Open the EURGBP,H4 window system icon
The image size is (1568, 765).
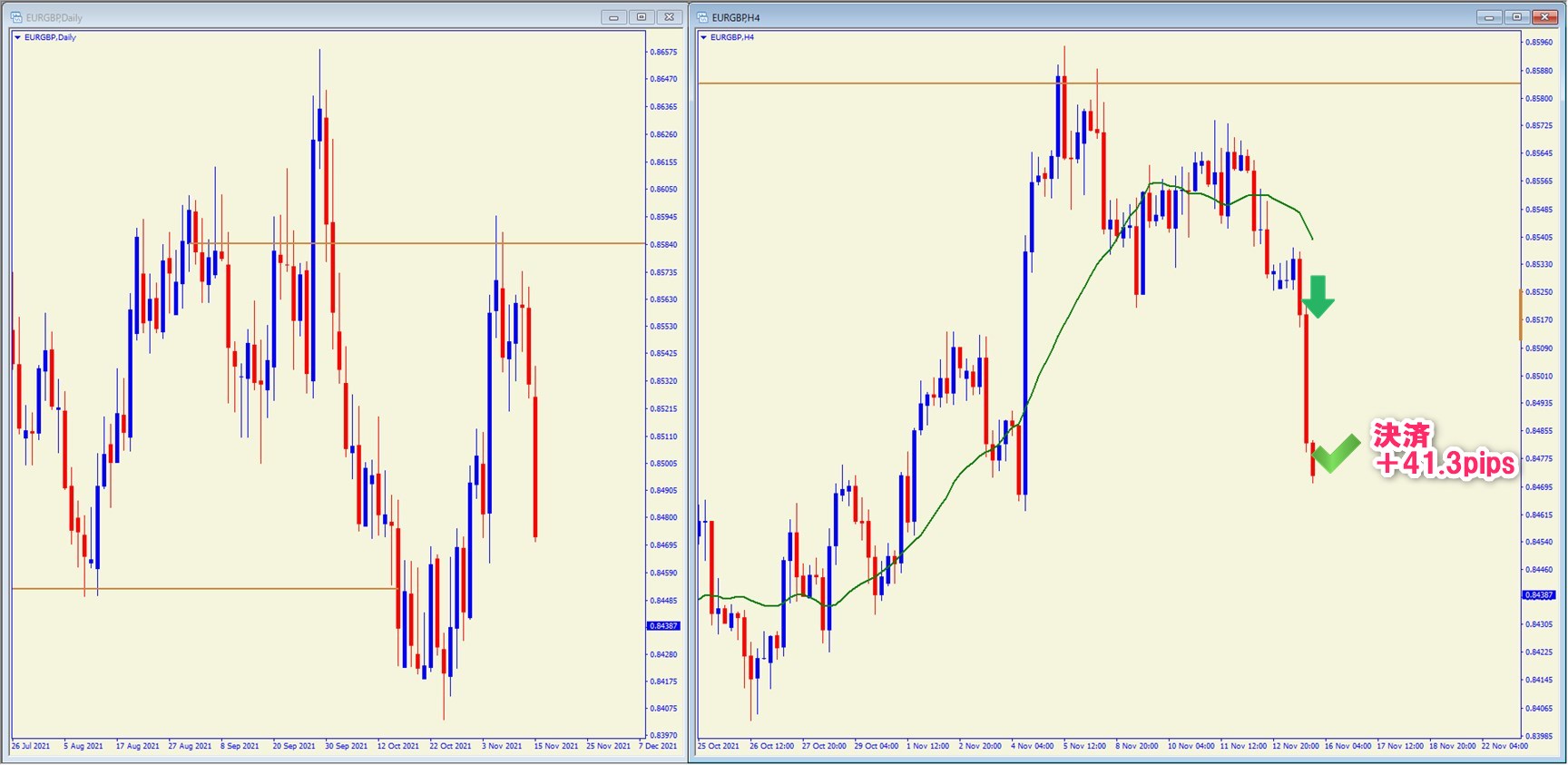point(702,17)
